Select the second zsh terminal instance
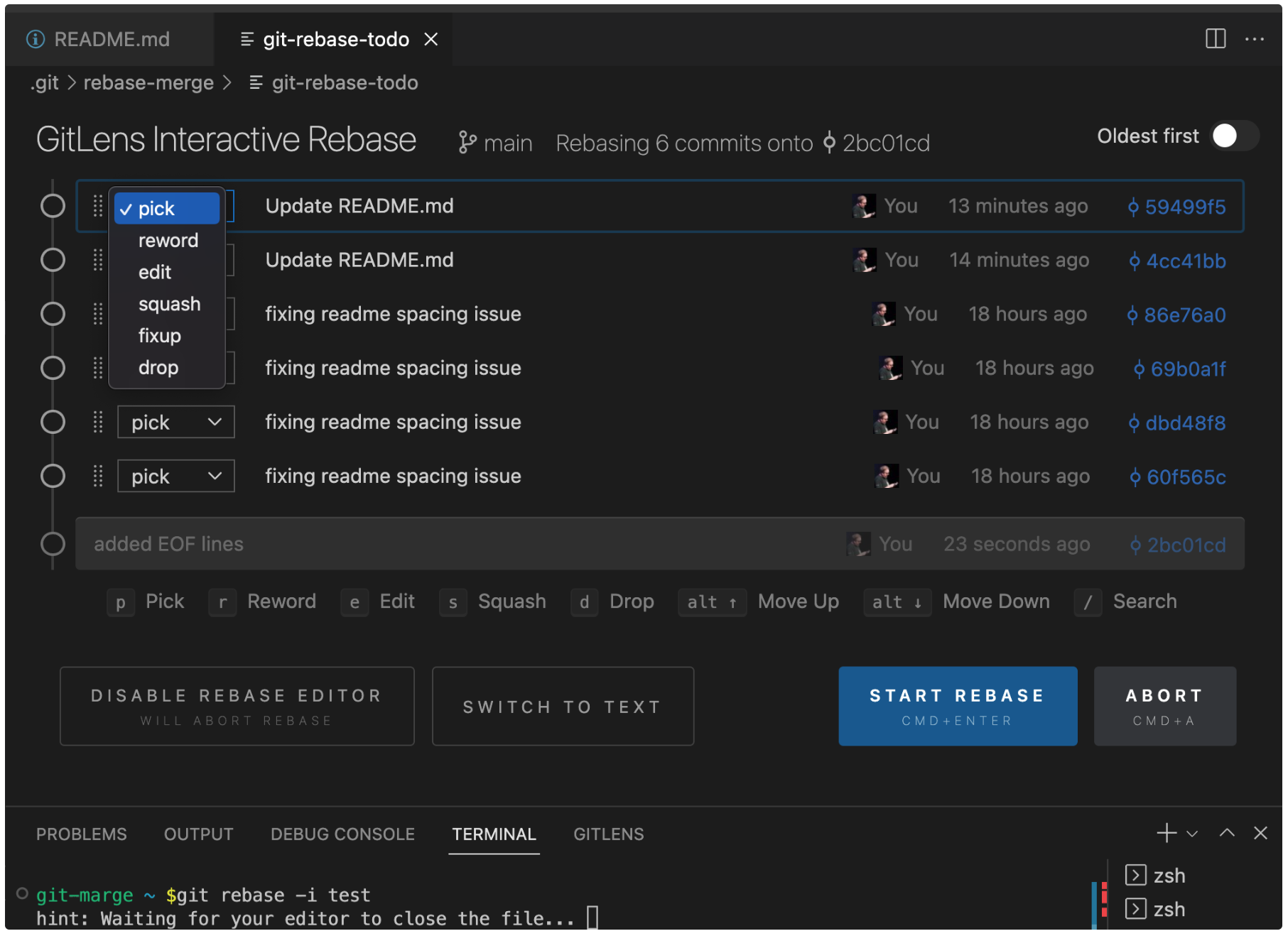Image resolution: width=1288 pixels, height=936 pixels. click(x=1156, y=909)
